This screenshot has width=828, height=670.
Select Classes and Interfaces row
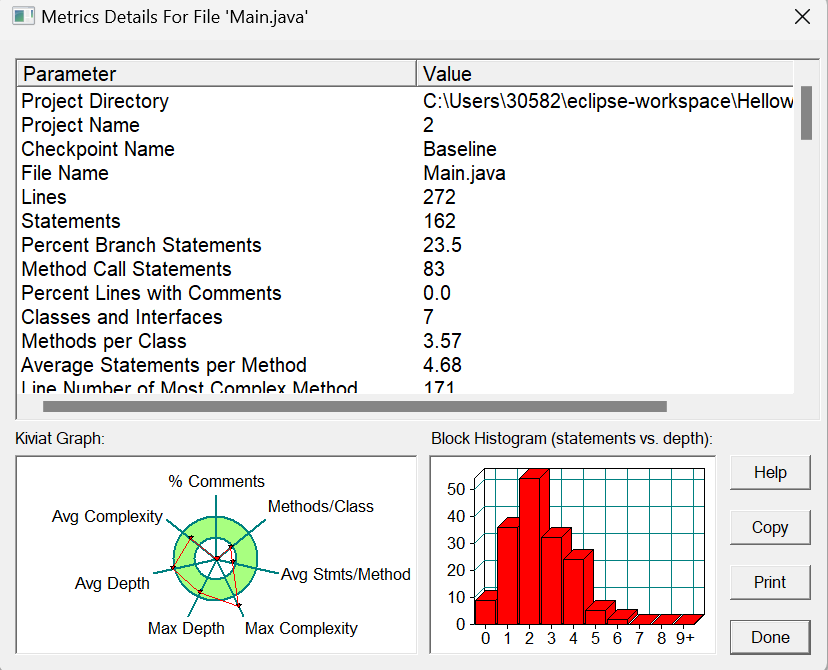[x=406, y=317]
